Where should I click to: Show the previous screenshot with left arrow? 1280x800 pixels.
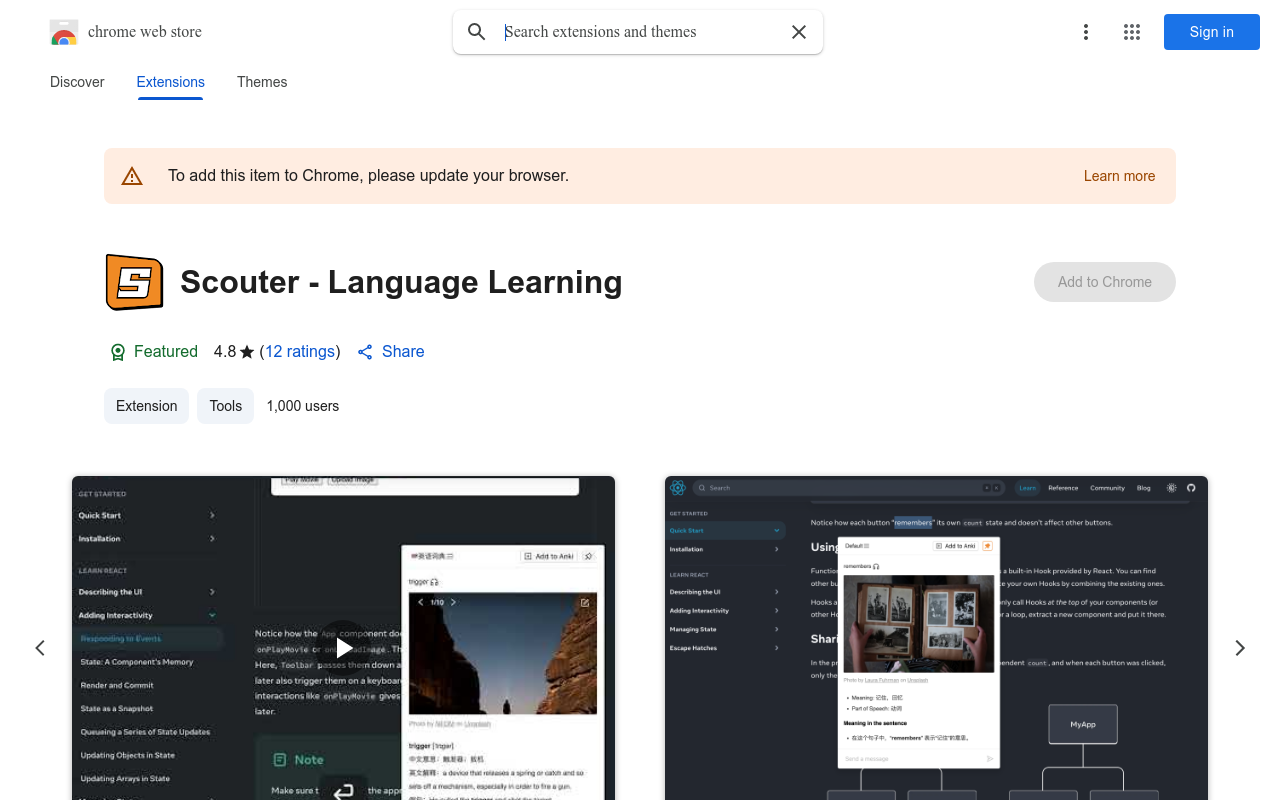coord(40,648)
